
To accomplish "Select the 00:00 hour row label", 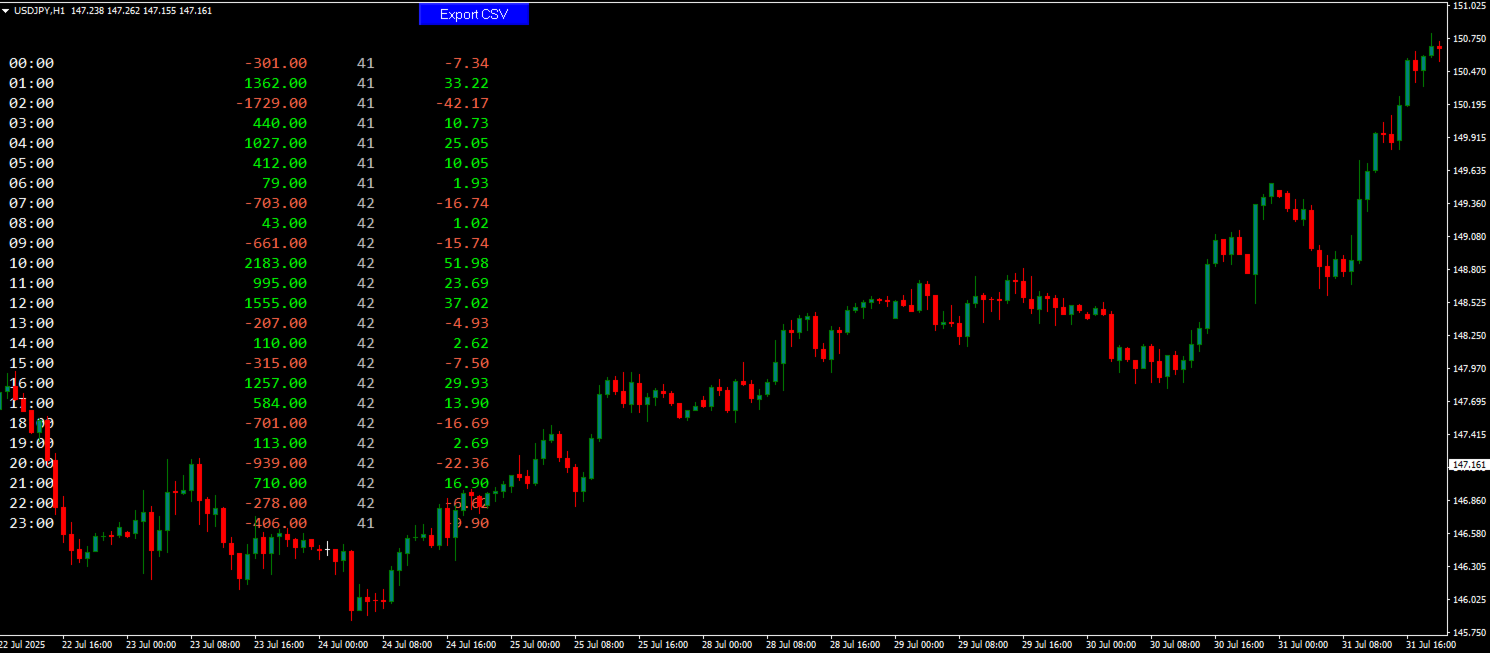I will coord(31,63).
